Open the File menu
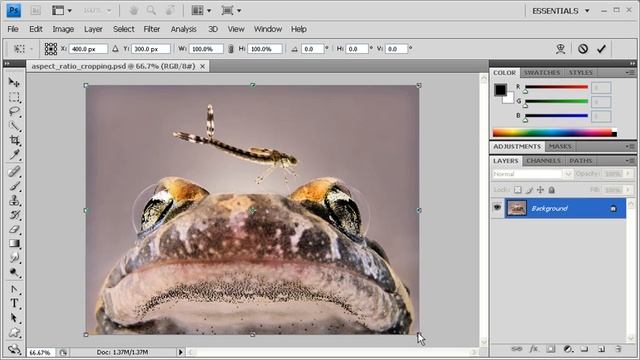Viewport: 640px width, 360px height. tap(13, 29)
